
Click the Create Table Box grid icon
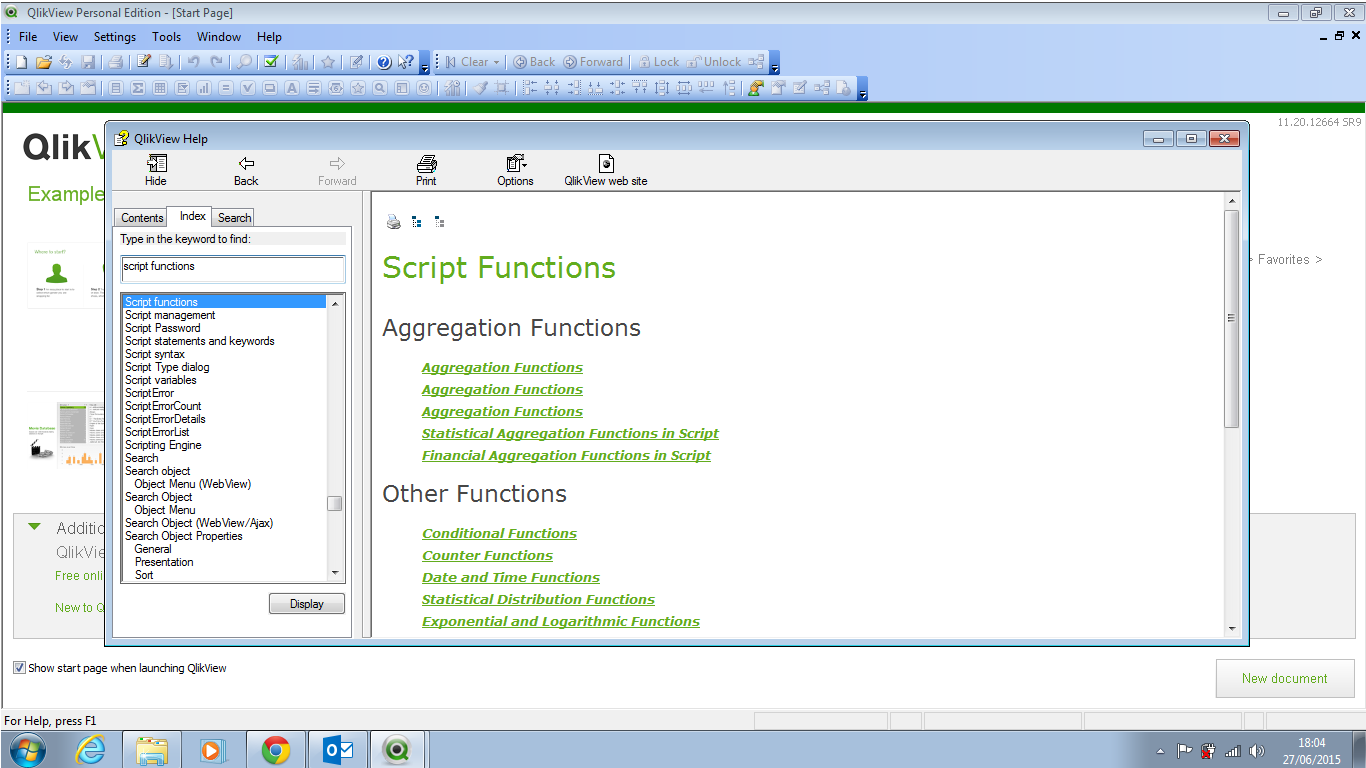click(160, 88)
